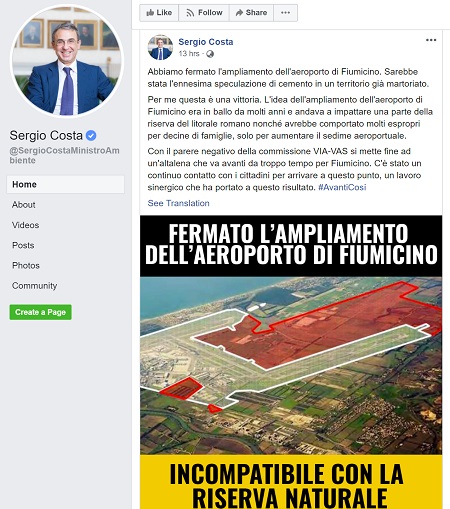Go to the Videos section

[26, 225]
